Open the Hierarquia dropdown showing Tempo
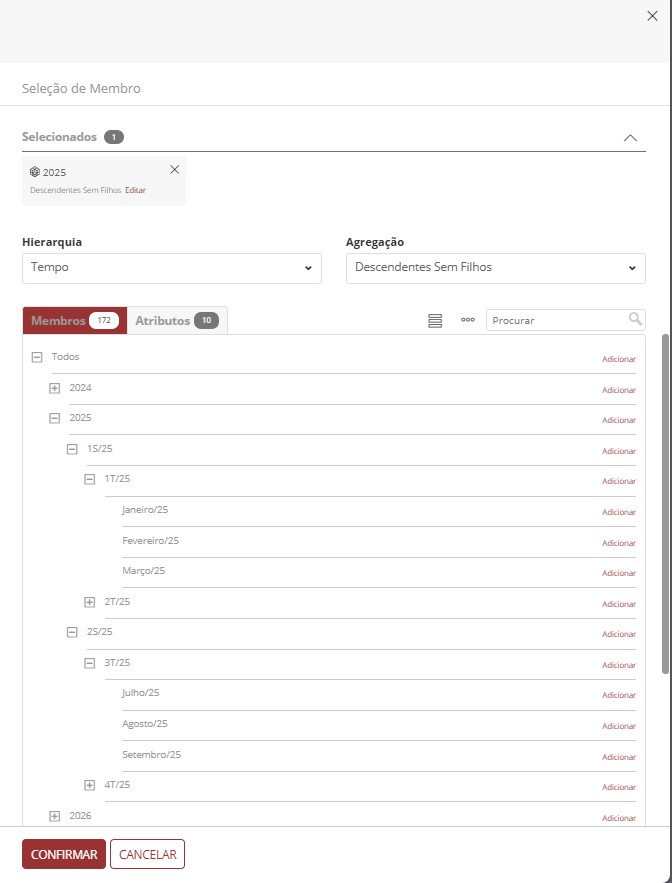 (172, 268)
